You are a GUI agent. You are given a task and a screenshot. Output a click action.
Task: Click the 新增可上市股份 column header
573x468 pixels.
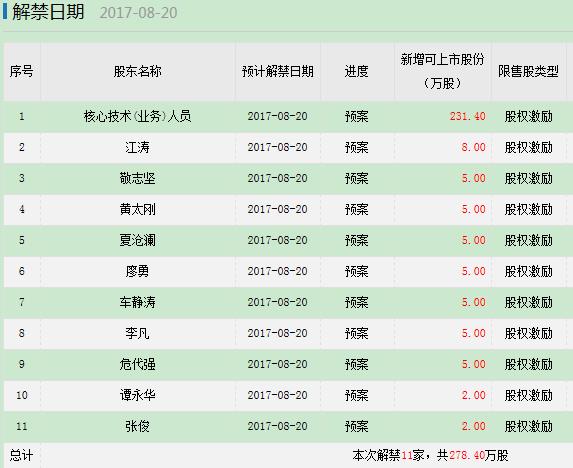(x=442, y=71)
